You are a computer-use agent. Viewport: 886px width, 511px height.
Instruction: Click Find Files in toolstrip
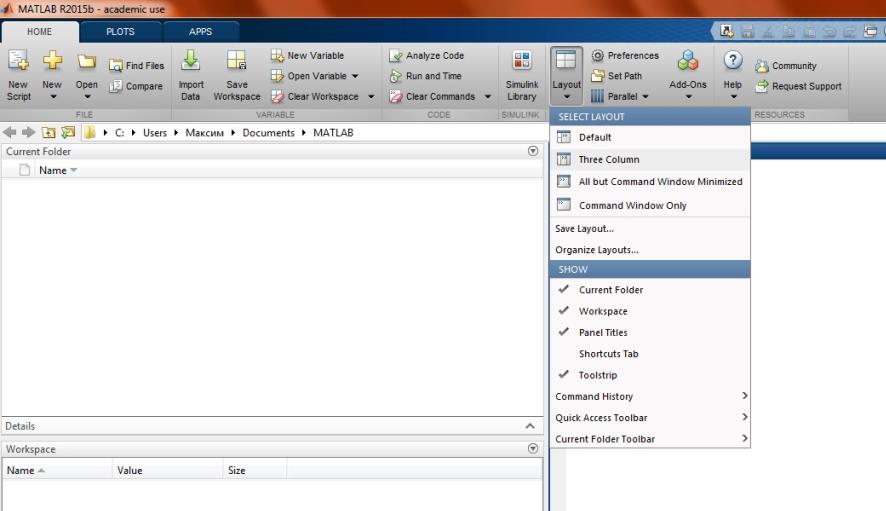pos(136,66)
